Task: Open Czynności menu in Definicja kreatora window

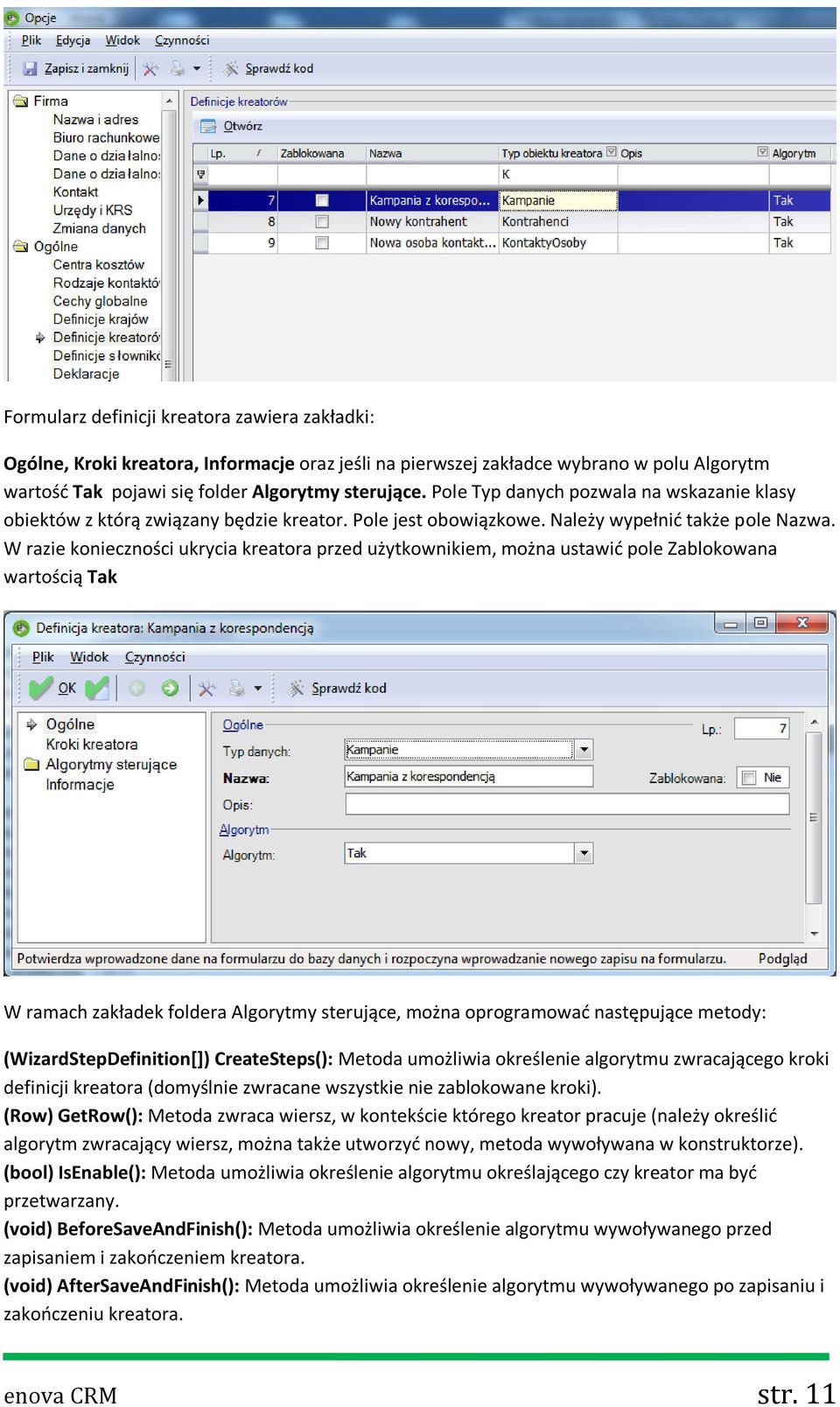Action: tap(155, 657)
